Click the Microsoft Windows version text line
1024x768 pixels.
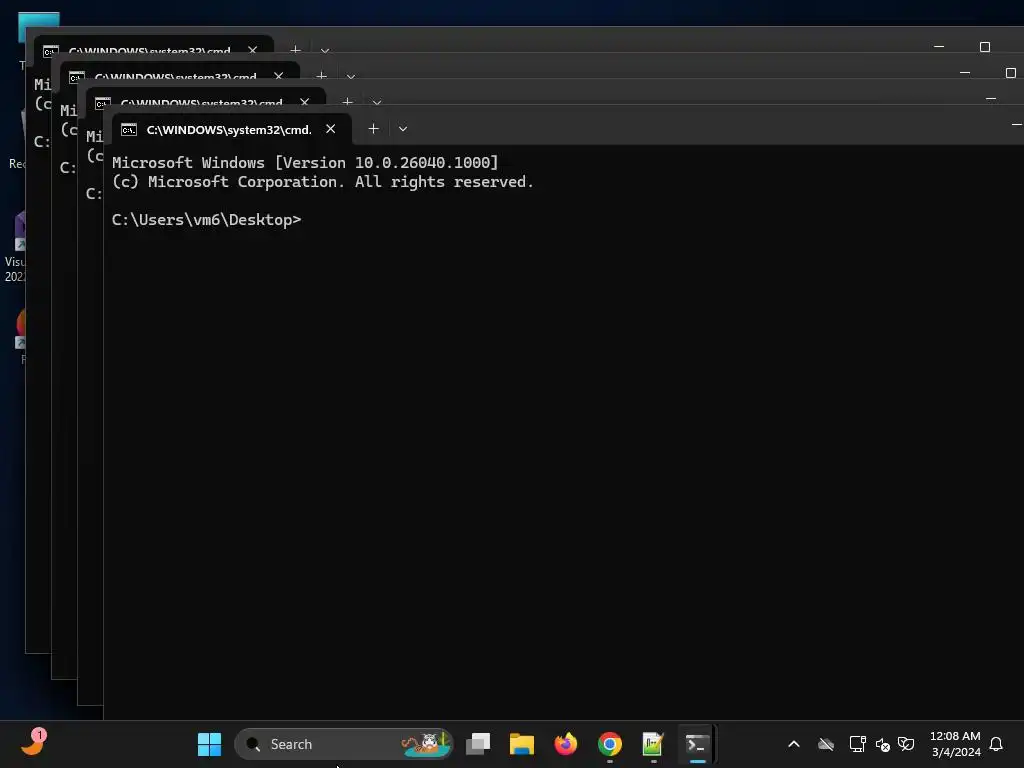pos(305,163)
